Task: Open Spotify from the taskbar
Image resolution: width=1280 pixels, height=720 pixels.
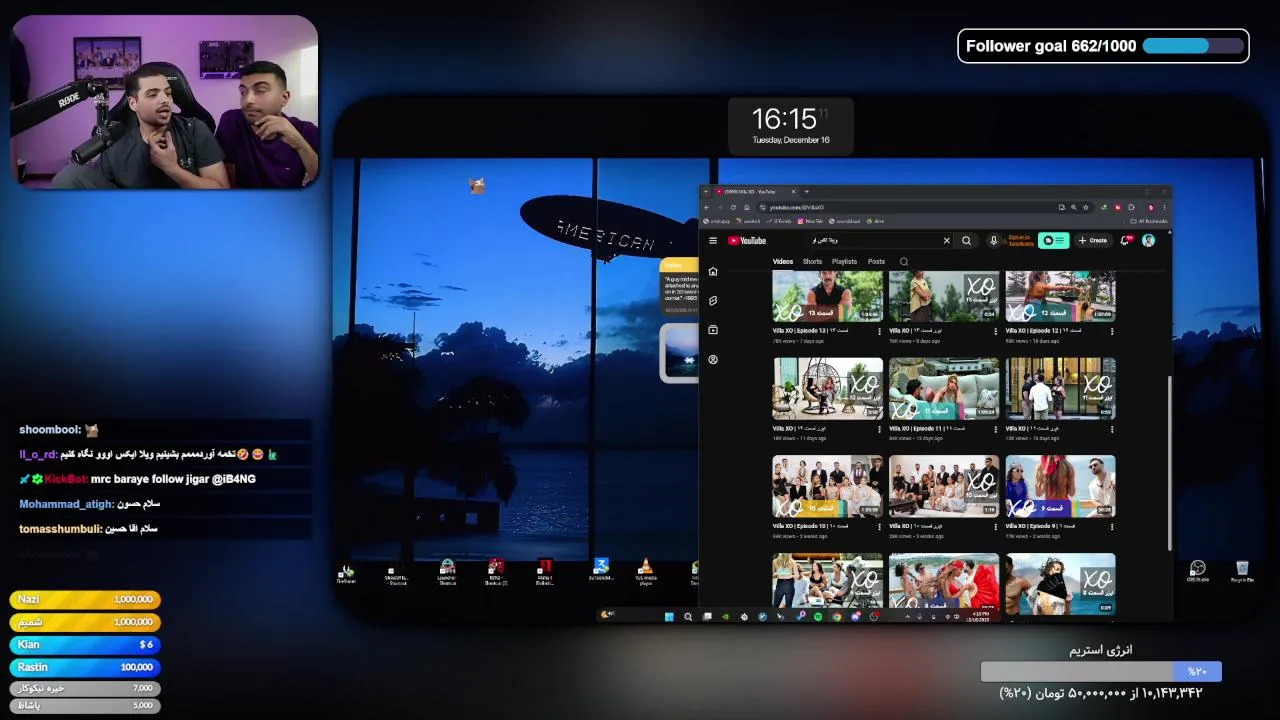Action: [x=818, y=616]
